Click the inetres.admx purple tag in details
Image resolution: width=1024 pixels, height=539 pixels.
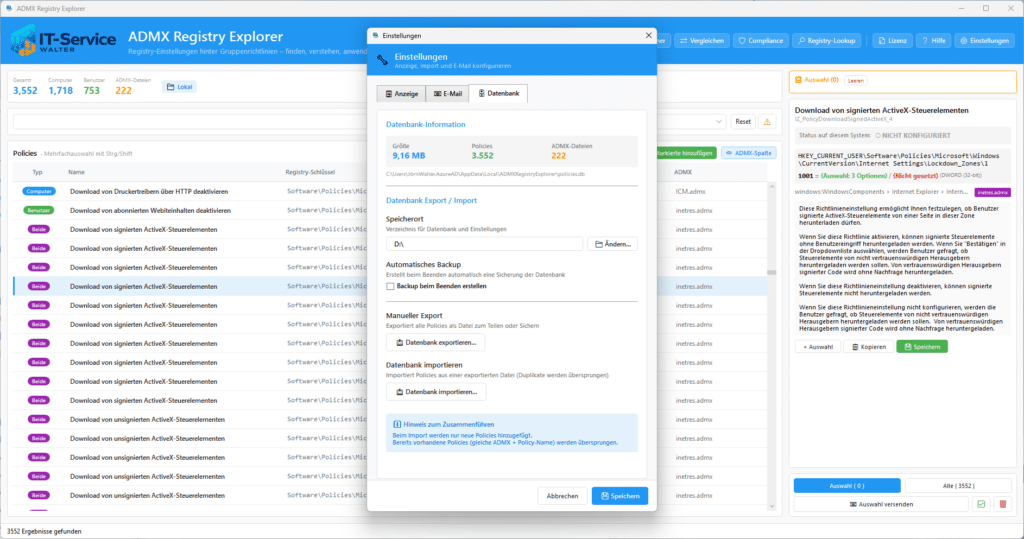click(992, 192)
